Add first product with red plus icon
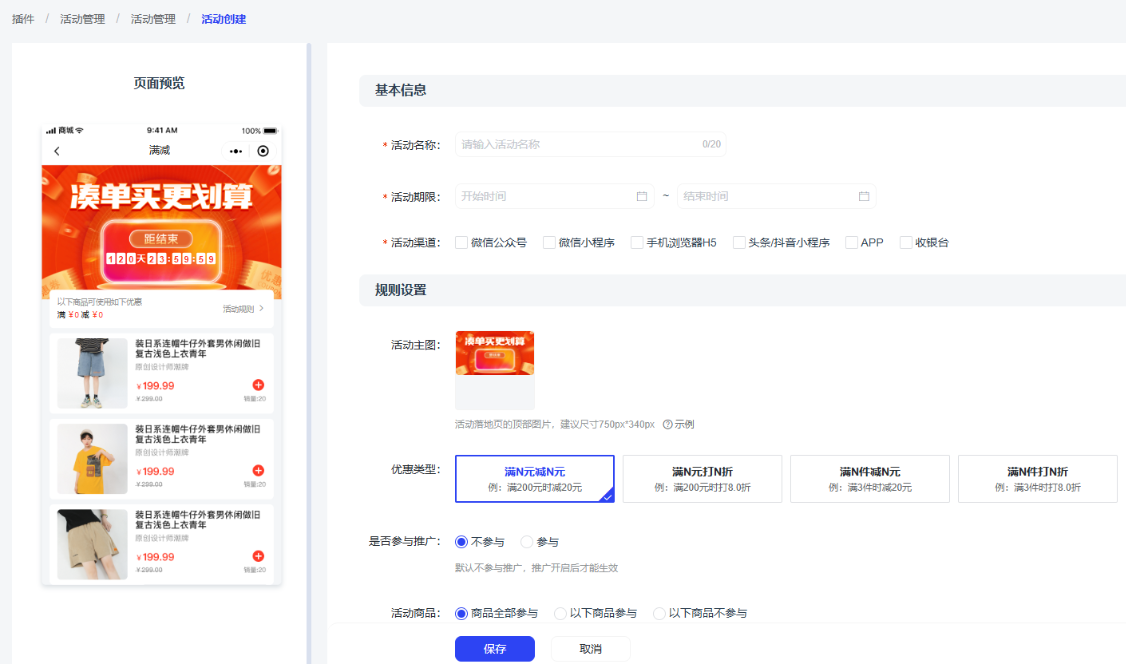This screenshot has width=1126, height=664. click(258, 385)
